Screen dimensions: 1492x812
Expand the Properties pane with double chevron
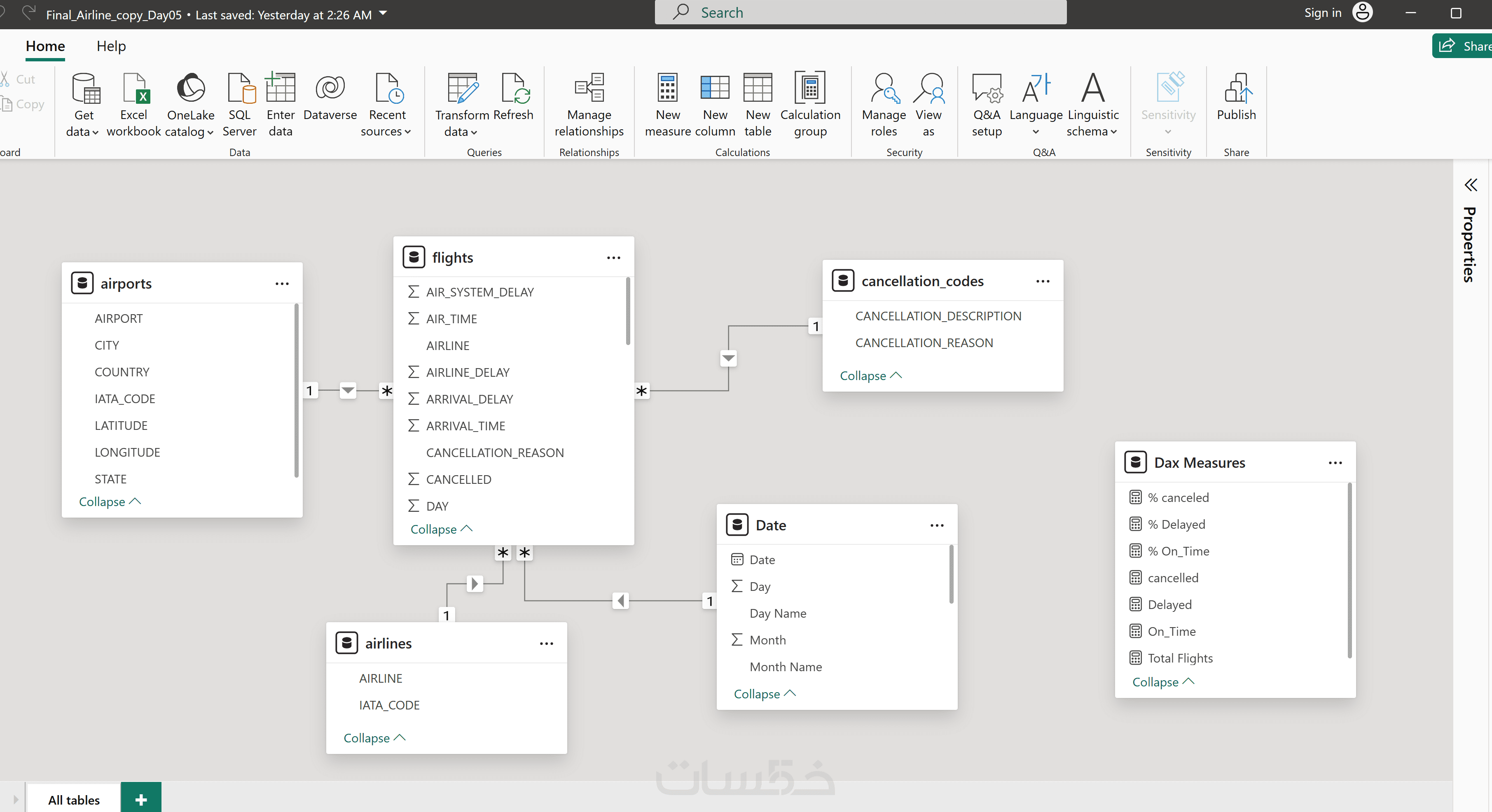click(1471, 185)
